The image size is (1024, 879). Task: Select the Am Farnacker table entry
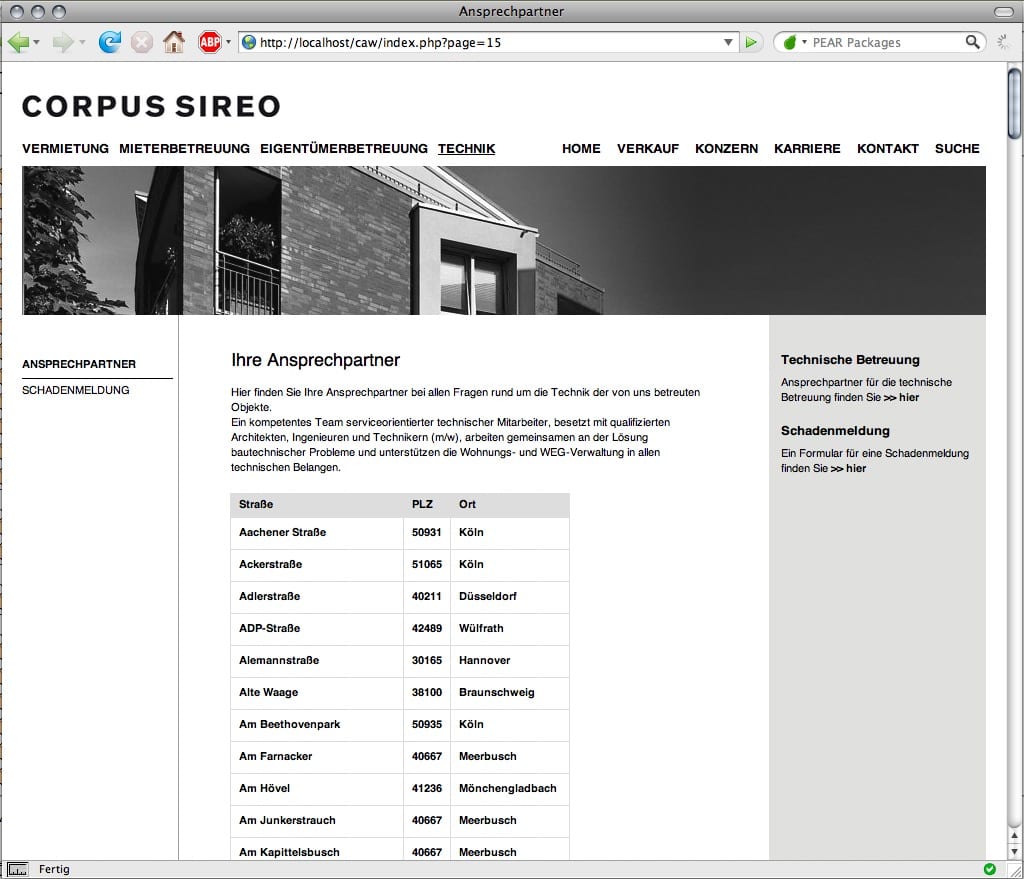tap(276, 756)
